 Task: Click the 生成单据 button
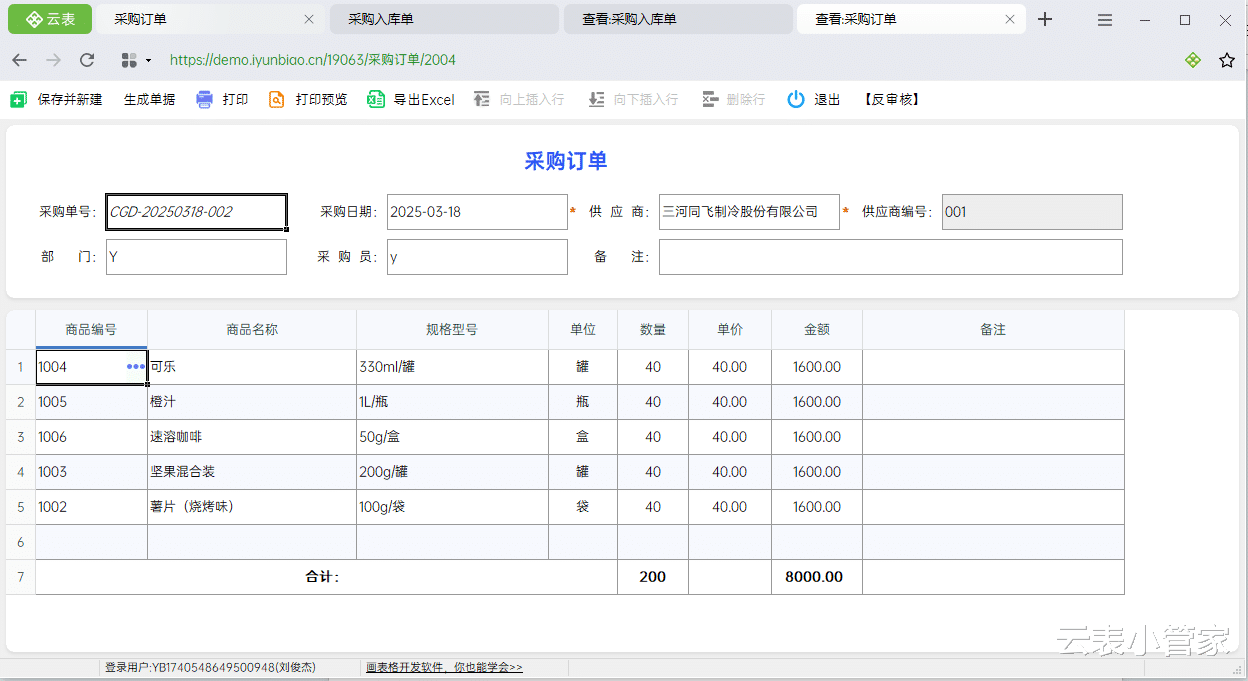tap(149, 99)
